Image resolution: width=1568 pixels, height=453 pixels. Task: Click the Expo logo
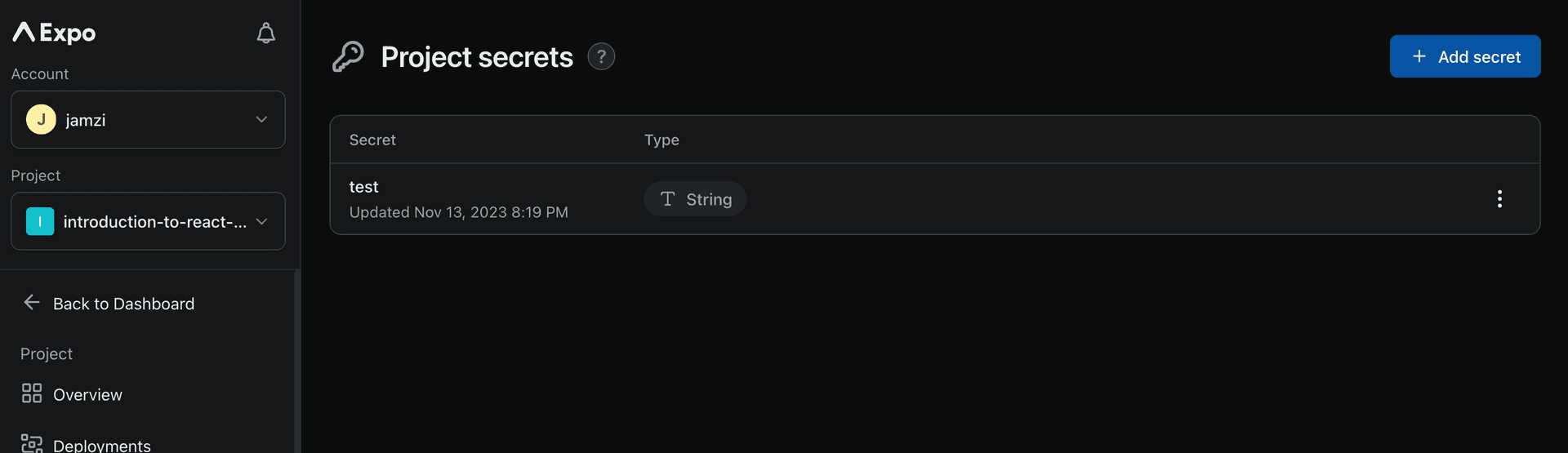tap(54, 33)
